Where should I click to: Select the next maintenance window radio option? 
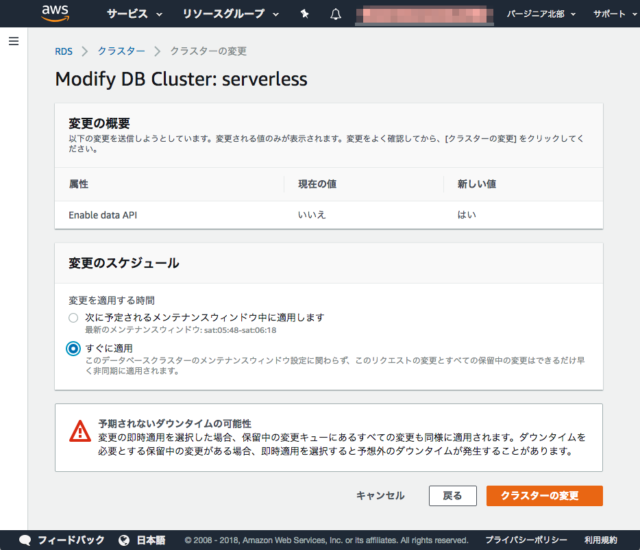tap(73, 318)
